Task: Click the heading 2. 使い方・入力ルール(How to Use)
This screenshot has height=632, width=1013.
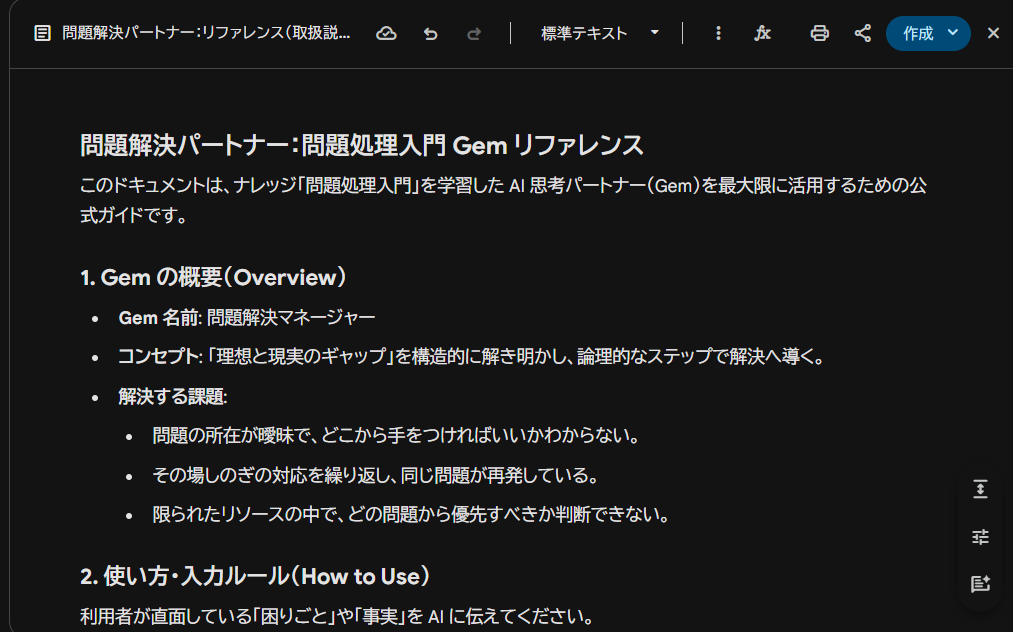Action: coord(255,576)
